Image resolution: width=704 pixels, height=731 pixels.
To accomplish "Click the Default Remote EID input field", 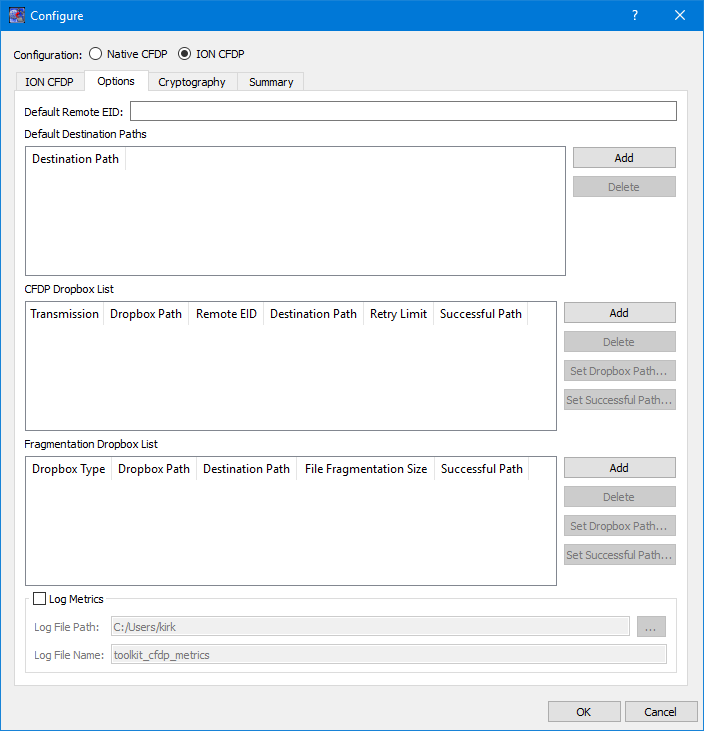I will pos(403,111).
